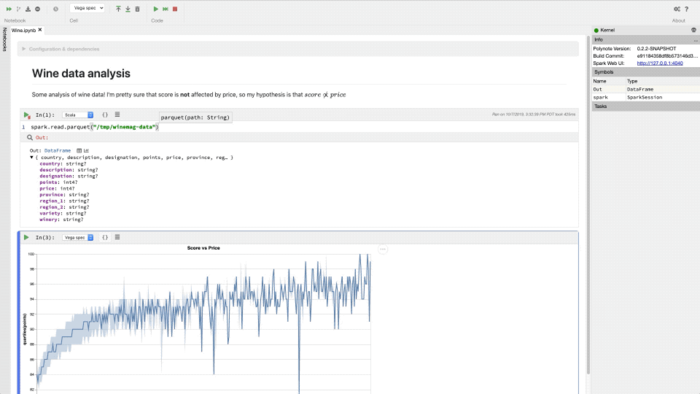Collapse the Info section header
This screenshot has width=700, height=394.
[x=646, y=40]
